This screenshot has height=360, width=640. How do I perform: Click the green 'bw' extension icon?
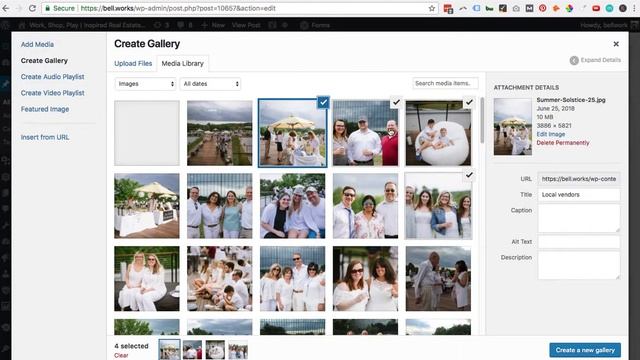489,8
